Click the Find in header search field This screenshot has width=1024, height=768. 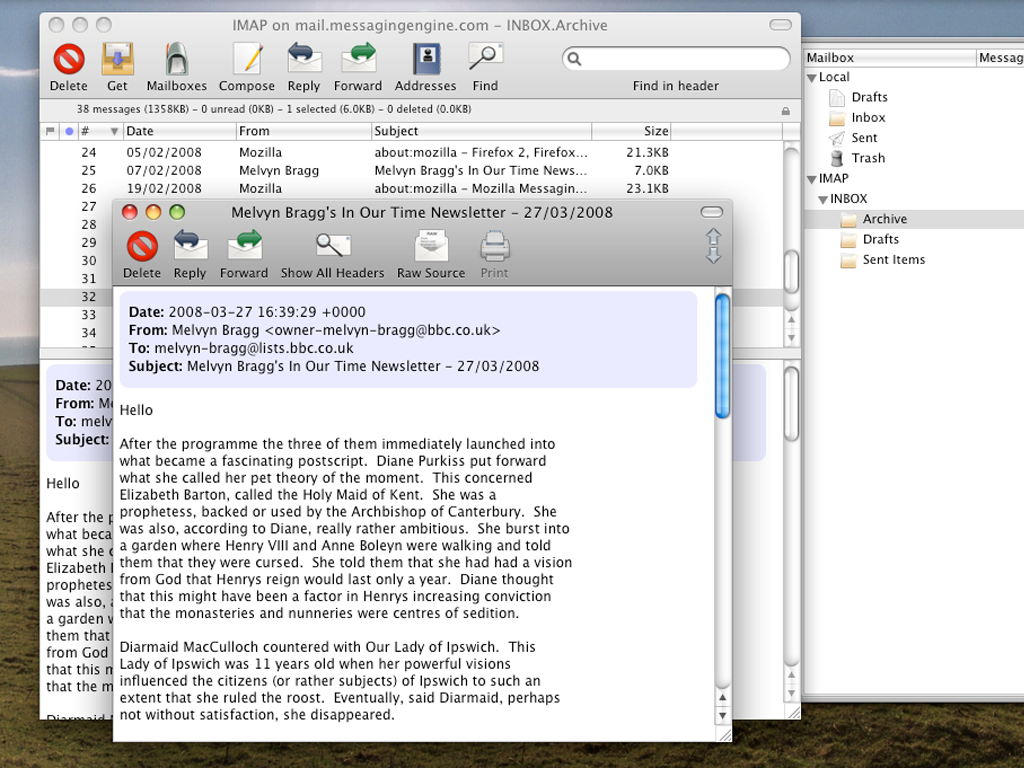pyautogui.click(x=676, y=59)
